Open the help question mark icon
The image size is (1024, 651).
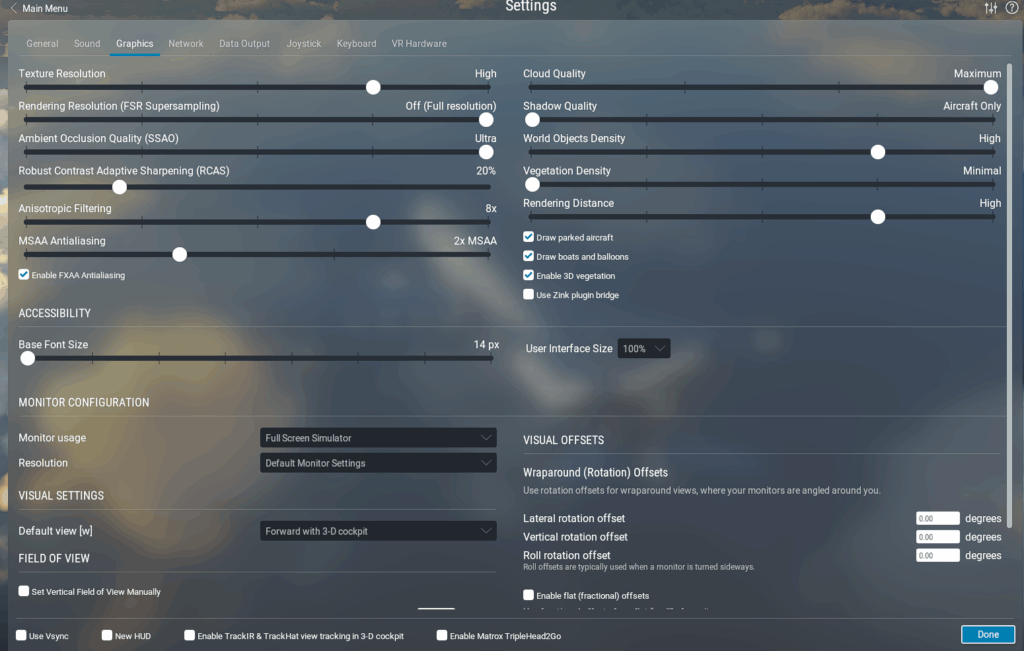(1012, 8)
